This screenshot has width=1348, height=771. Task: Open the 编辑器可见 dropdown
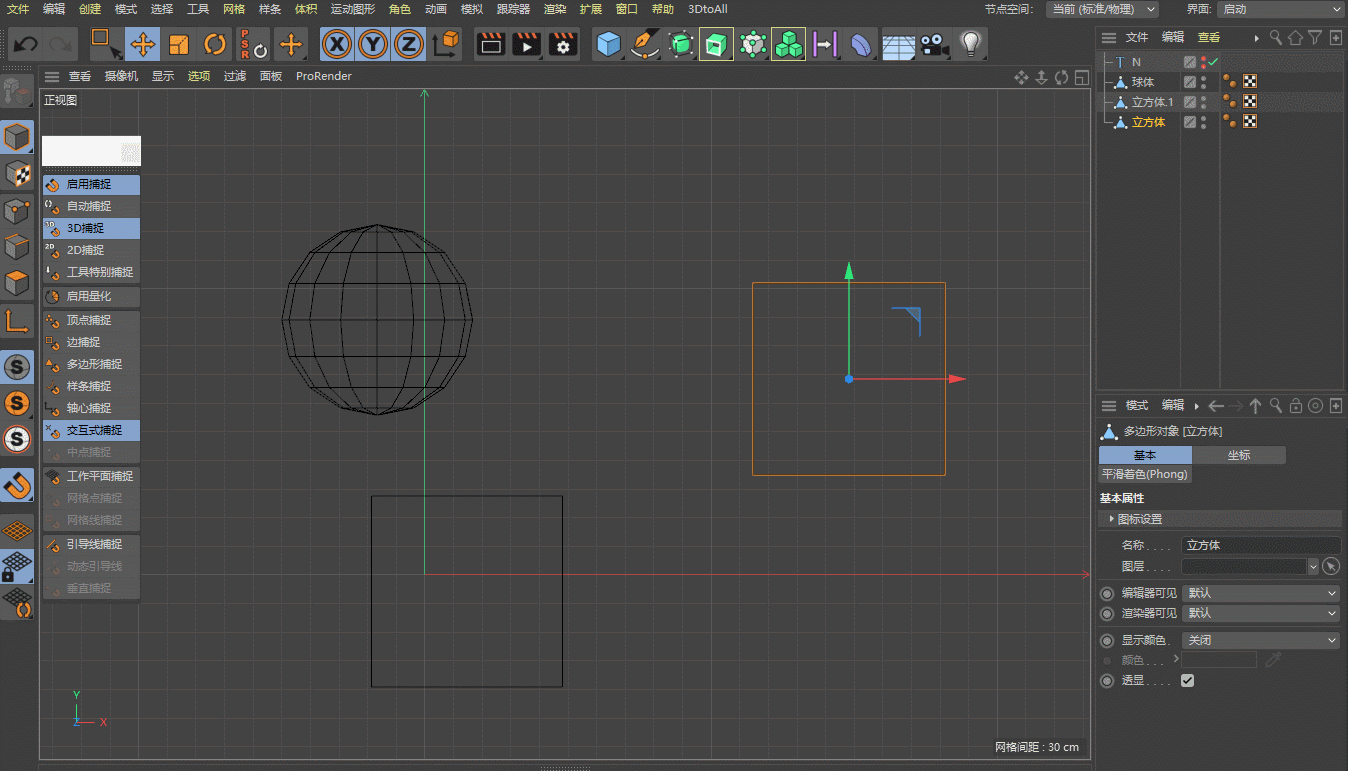pyautogui.click(x=1260, y=593)
